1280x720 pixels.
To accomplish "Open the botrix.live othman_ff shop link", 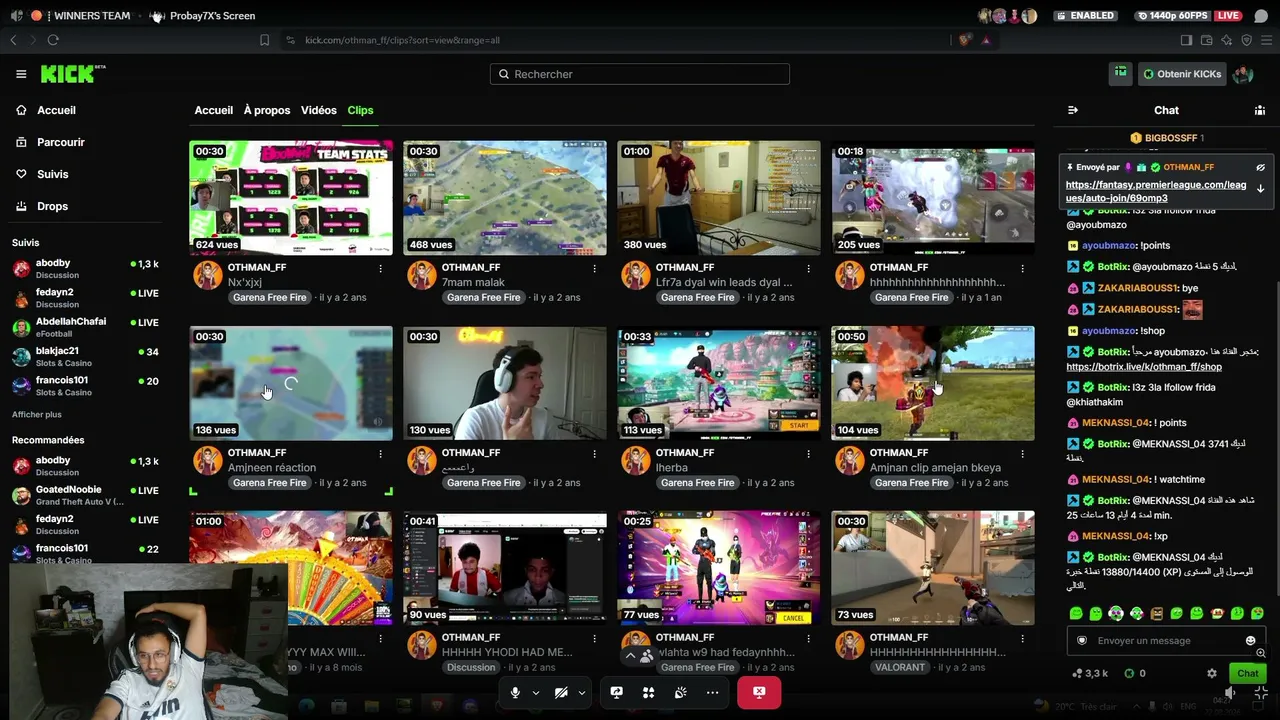I will coord(1144,367).
